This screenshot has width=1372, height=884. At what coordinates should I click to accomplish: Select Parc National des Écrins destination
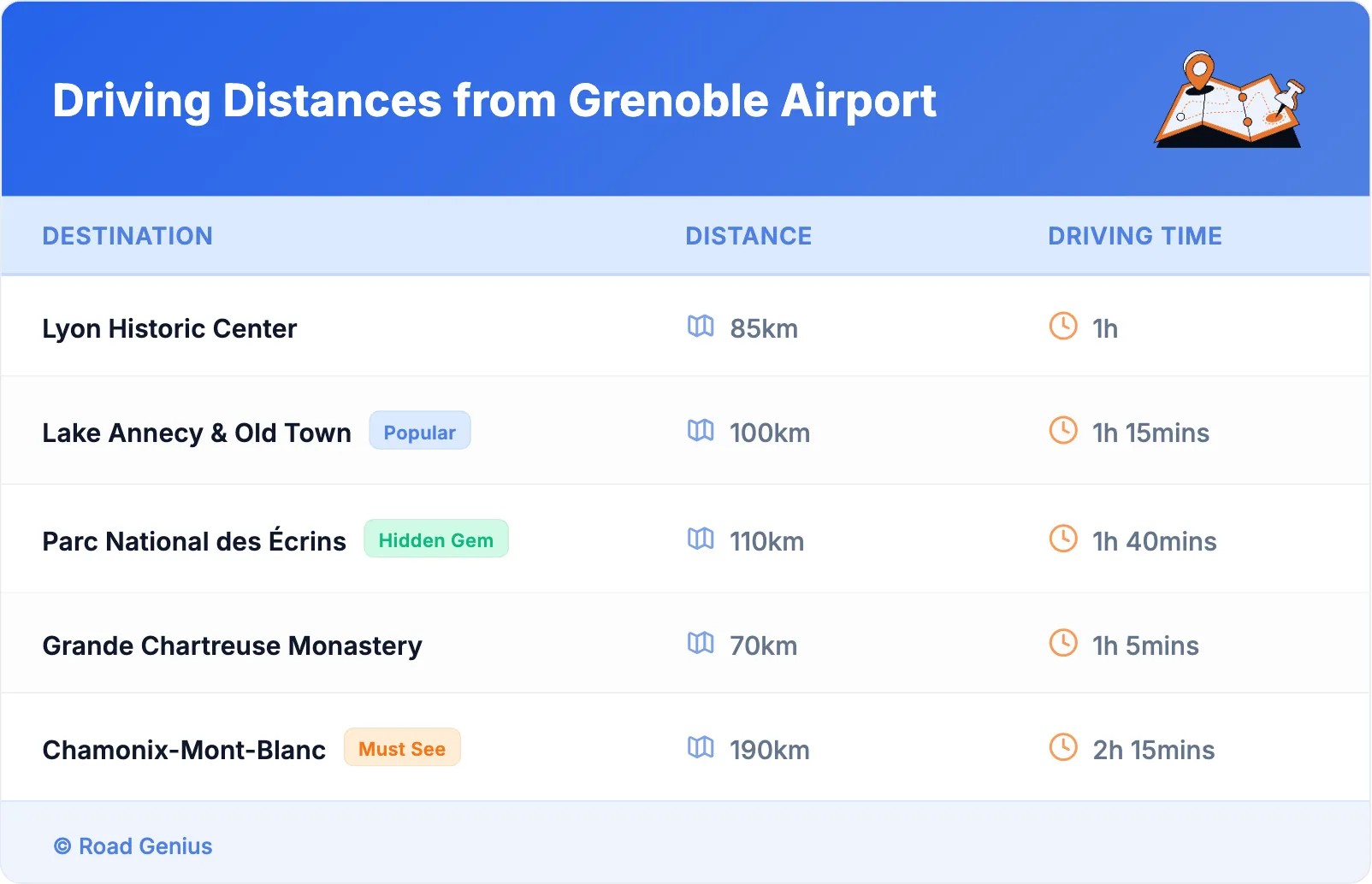(194, 539)
